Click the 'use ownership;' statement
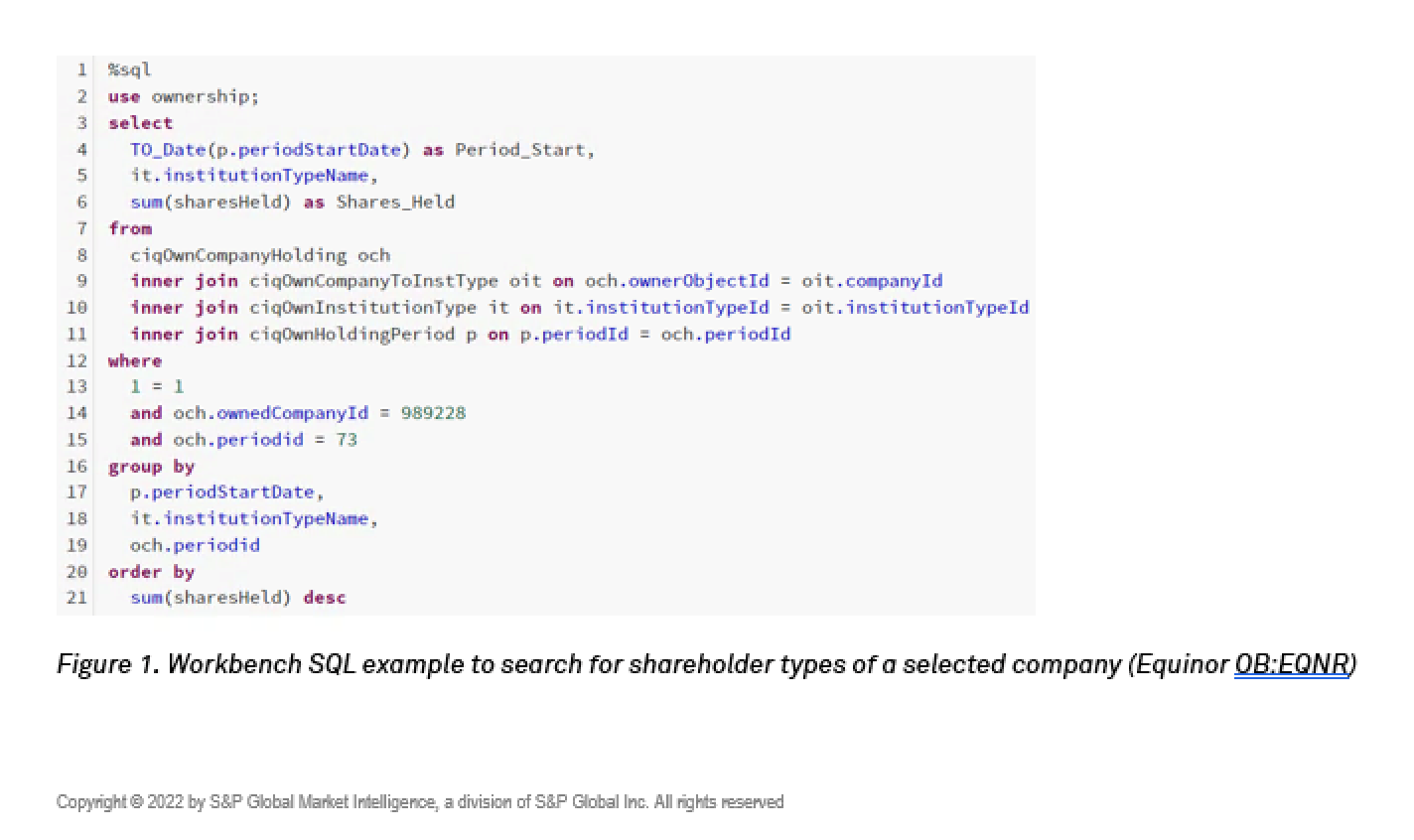Viewport: 1414px width, 840px height. (183, 96)
